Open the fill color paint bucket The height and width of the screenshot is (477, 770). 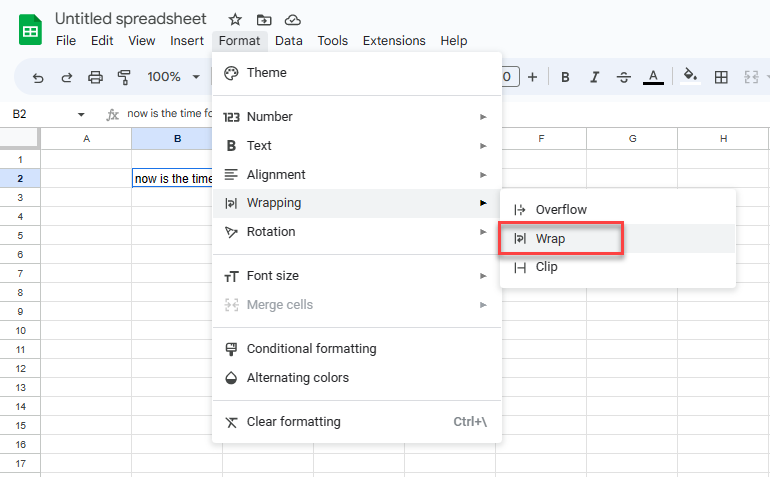[x=690, y=76]
